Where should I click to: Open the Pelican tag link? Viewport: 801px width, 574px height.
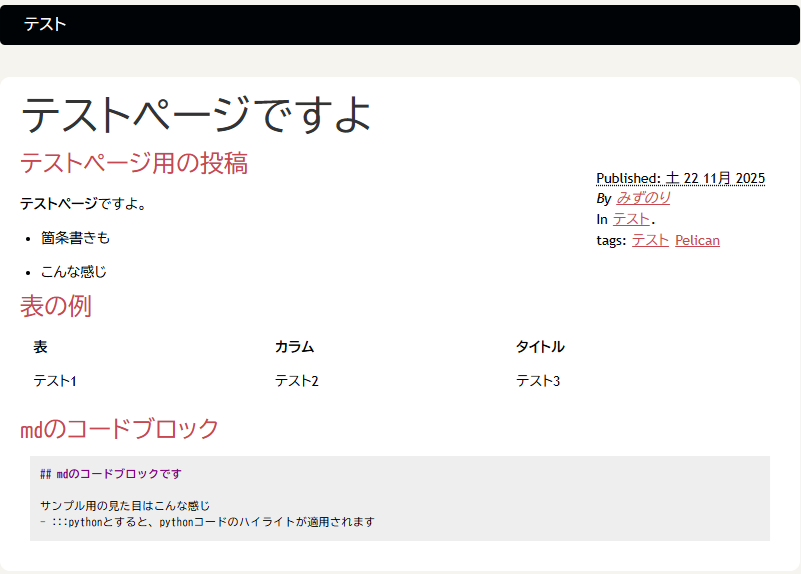click(697, 240)
